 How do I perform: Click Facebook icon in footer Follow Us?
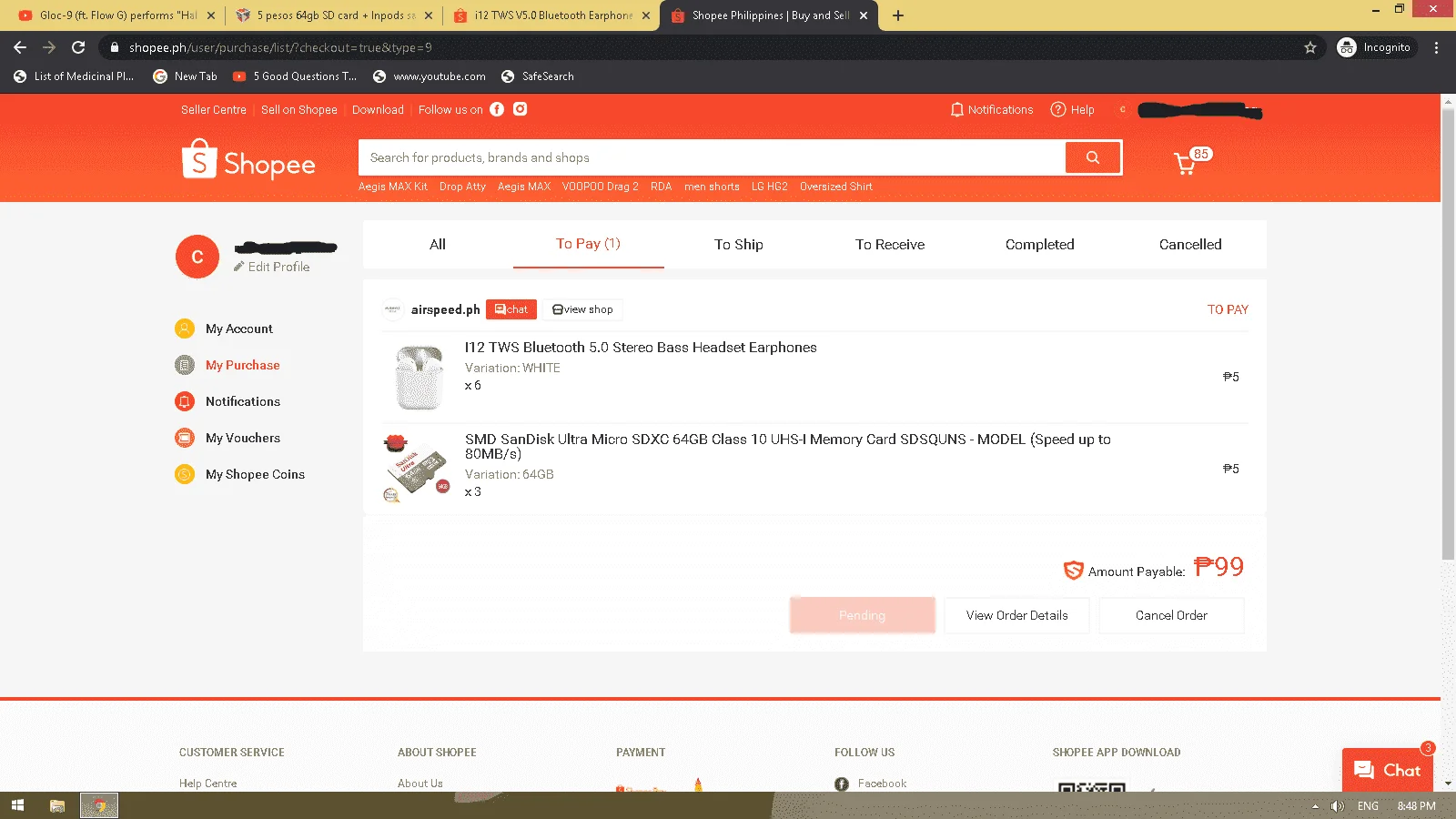pos(842,784)
